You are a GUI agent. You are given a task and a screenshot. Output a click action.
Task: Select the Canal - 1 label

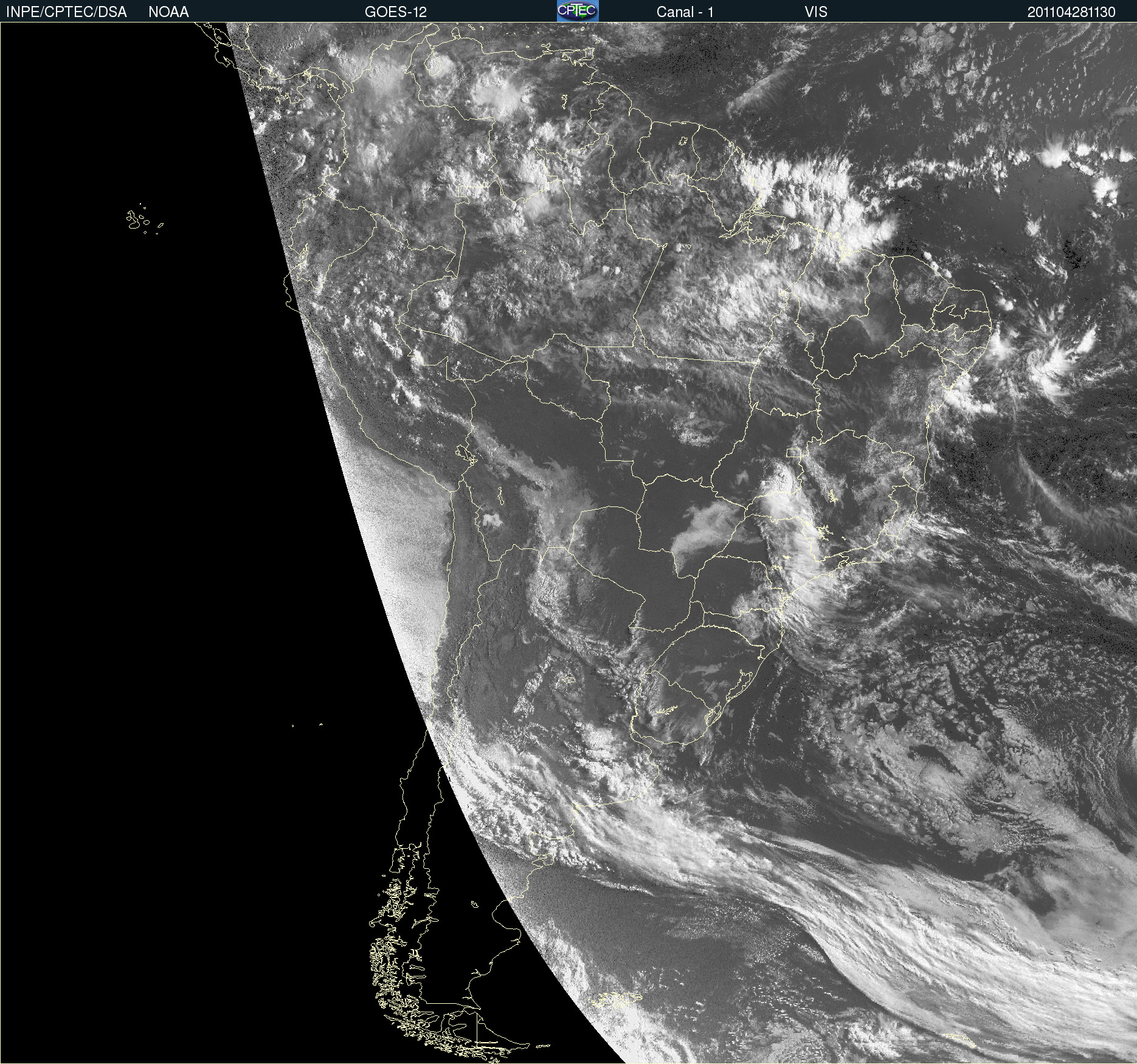pos(685,12)
